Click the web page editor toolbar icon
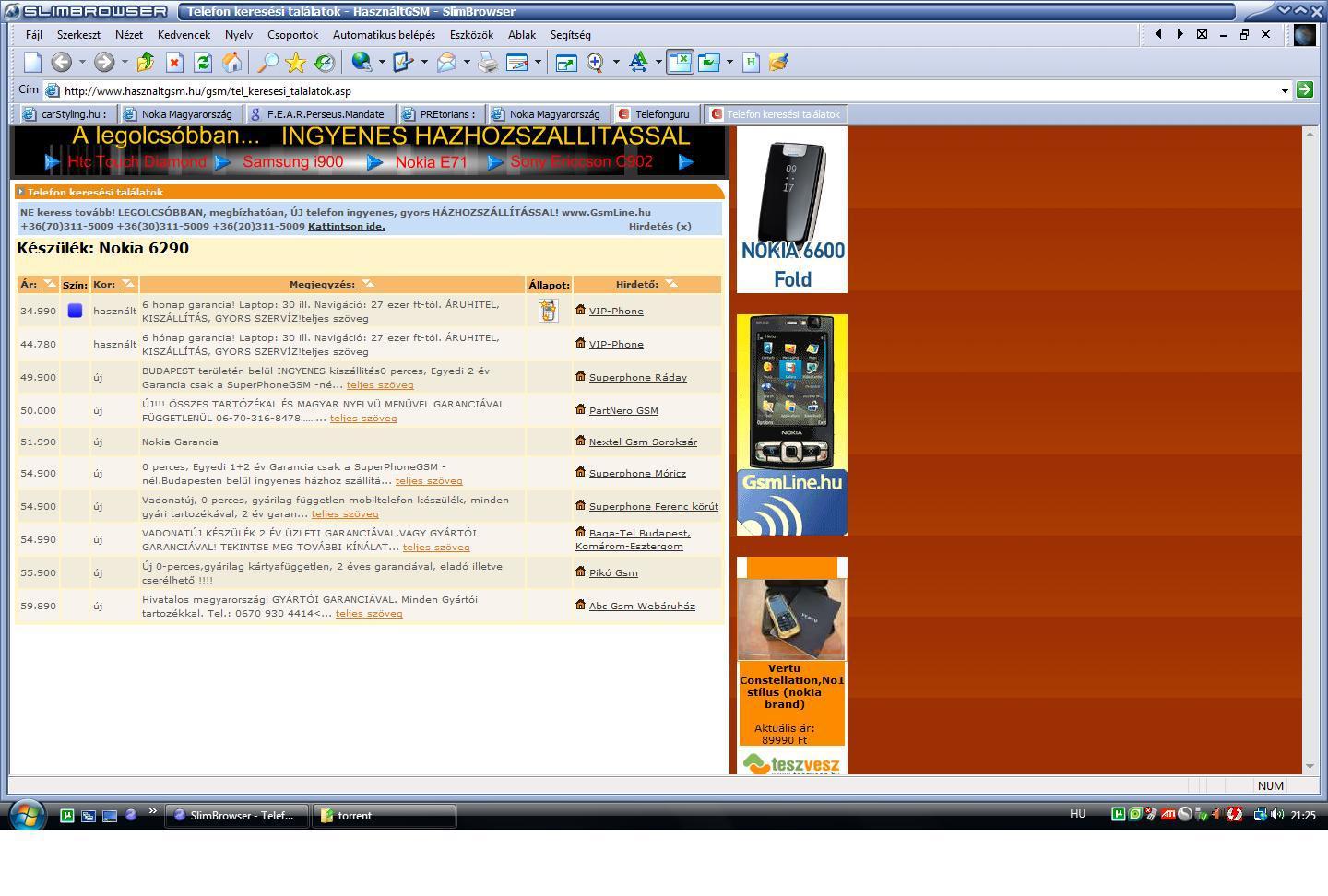The image size is (1328, 896). point(517,62)
